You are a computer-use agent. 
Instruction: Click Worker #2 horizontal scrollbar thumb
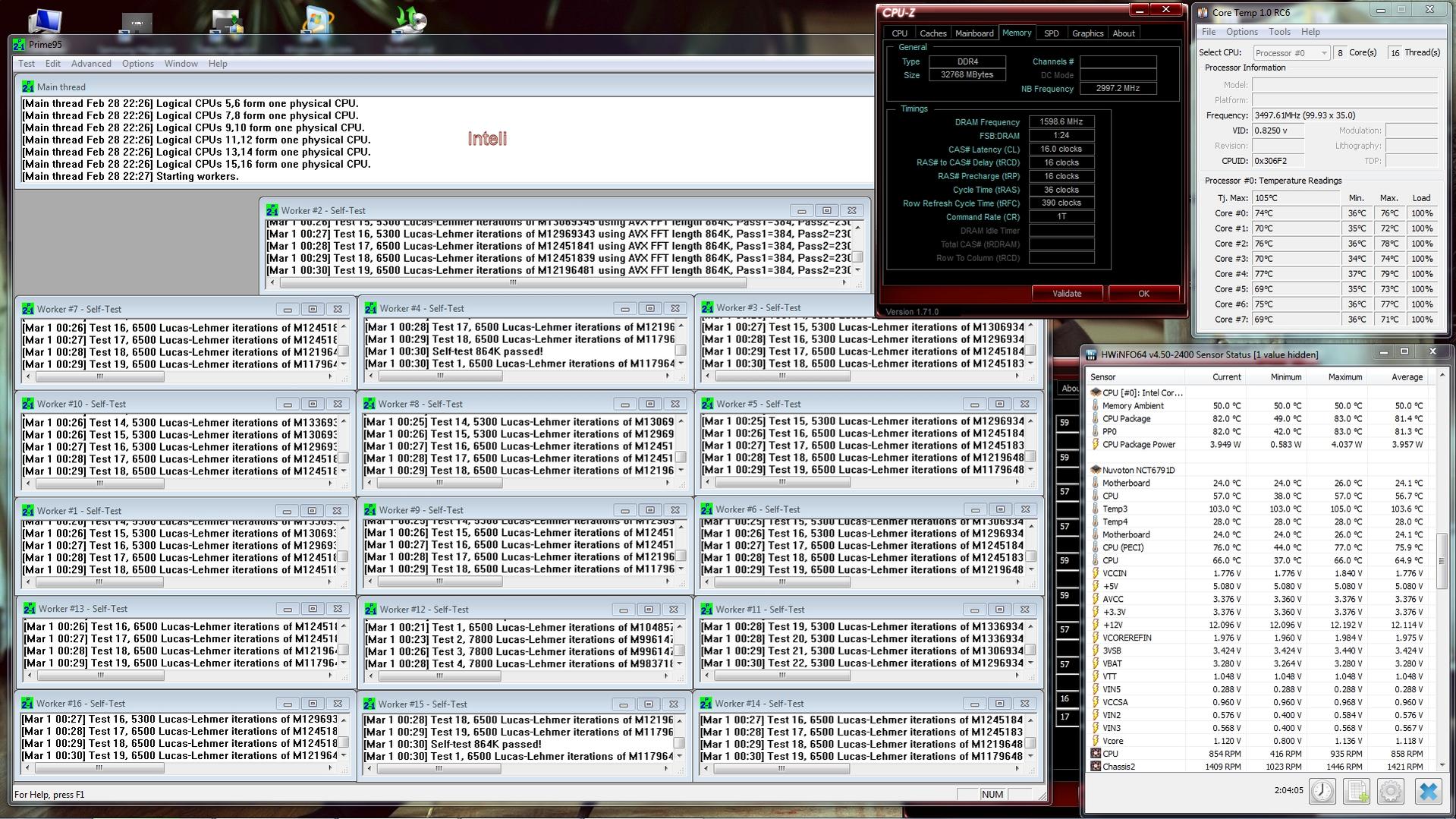(513, 283)
